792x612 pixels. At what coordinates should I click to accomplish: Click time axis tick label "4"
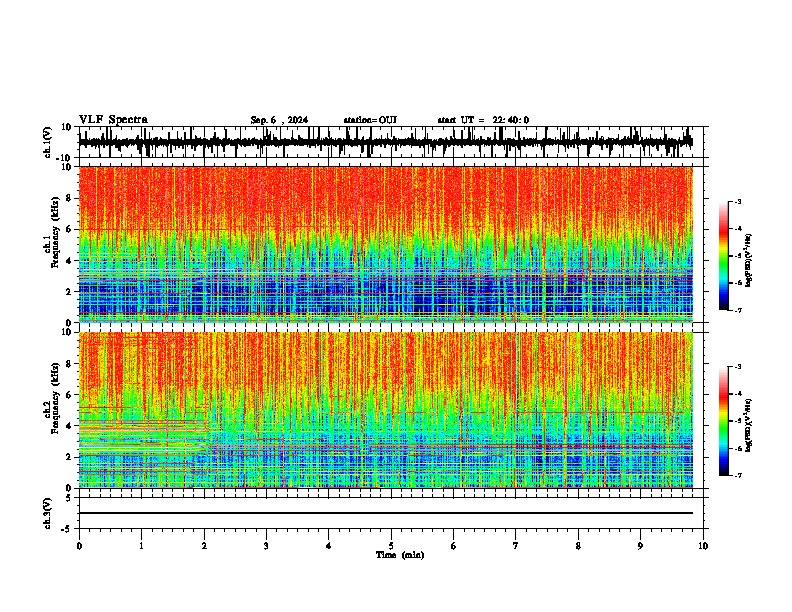329,546
